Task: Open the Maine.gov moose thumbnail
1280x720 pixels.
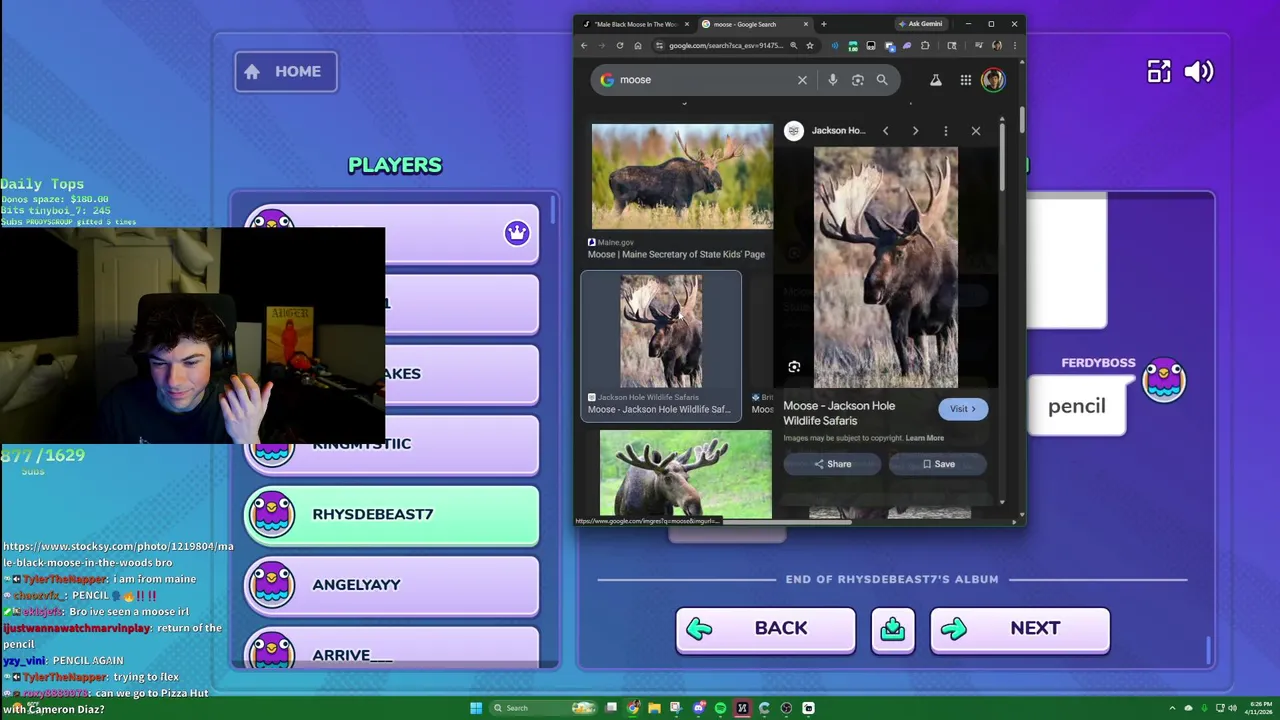Action: (682, 177)
